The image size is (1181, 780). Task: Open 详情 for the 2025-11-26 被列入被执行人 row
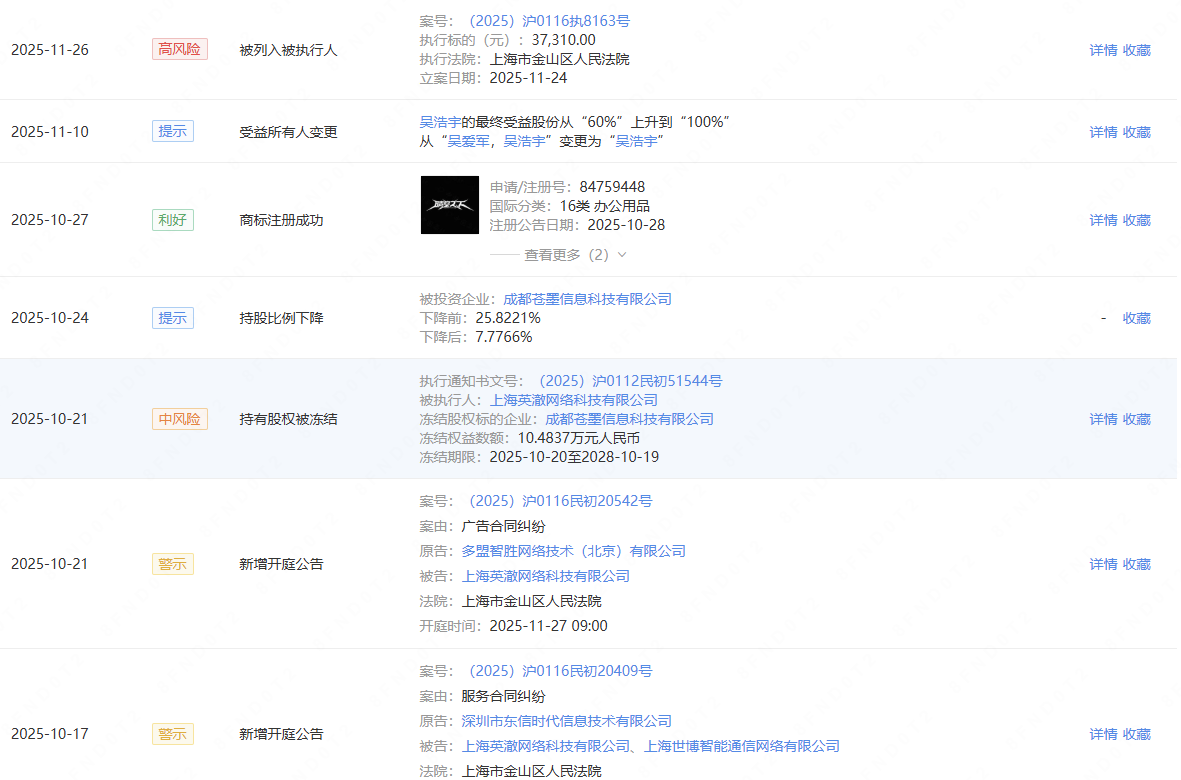pos(1103,50)
